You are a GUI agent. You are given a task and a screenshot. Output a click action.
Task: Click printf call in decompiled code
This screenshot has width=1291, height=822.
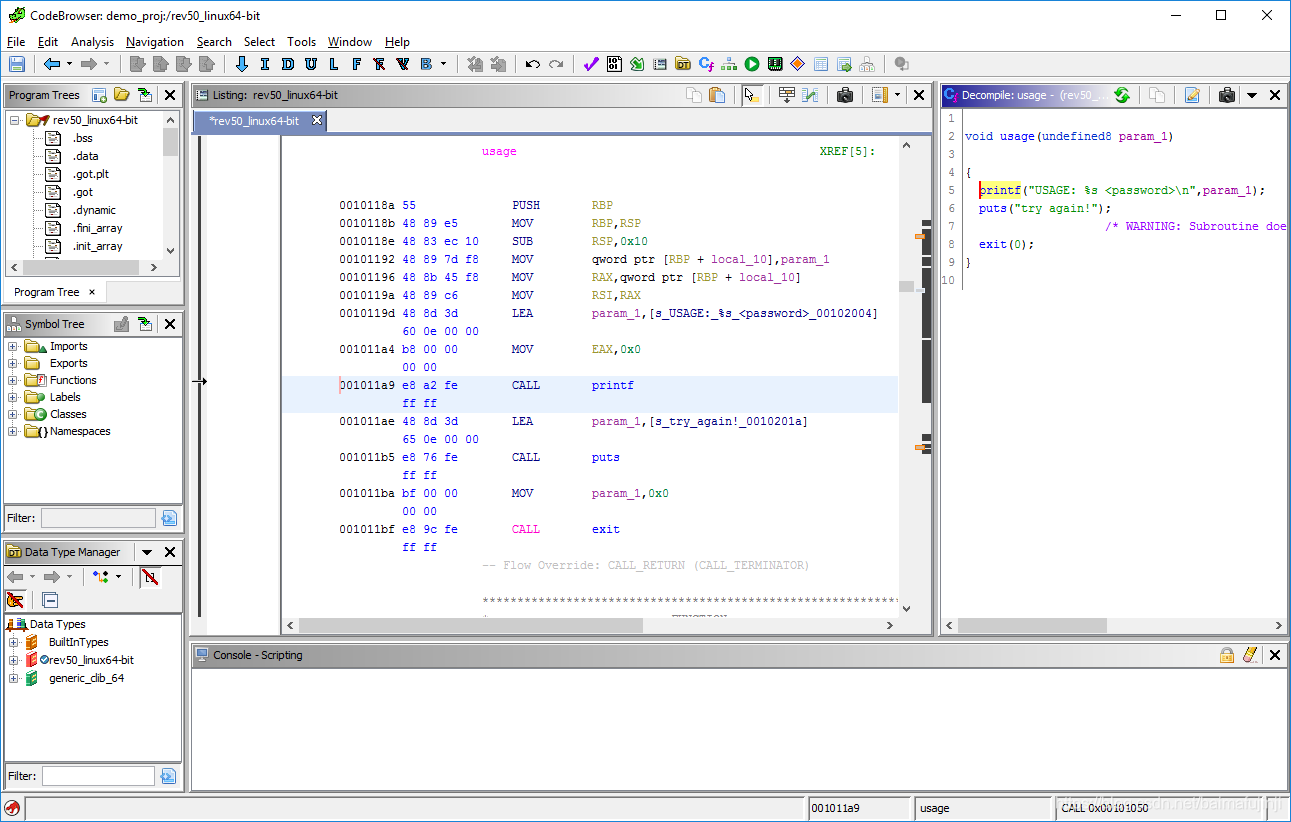pyautogui.click(x=999, y=190)
